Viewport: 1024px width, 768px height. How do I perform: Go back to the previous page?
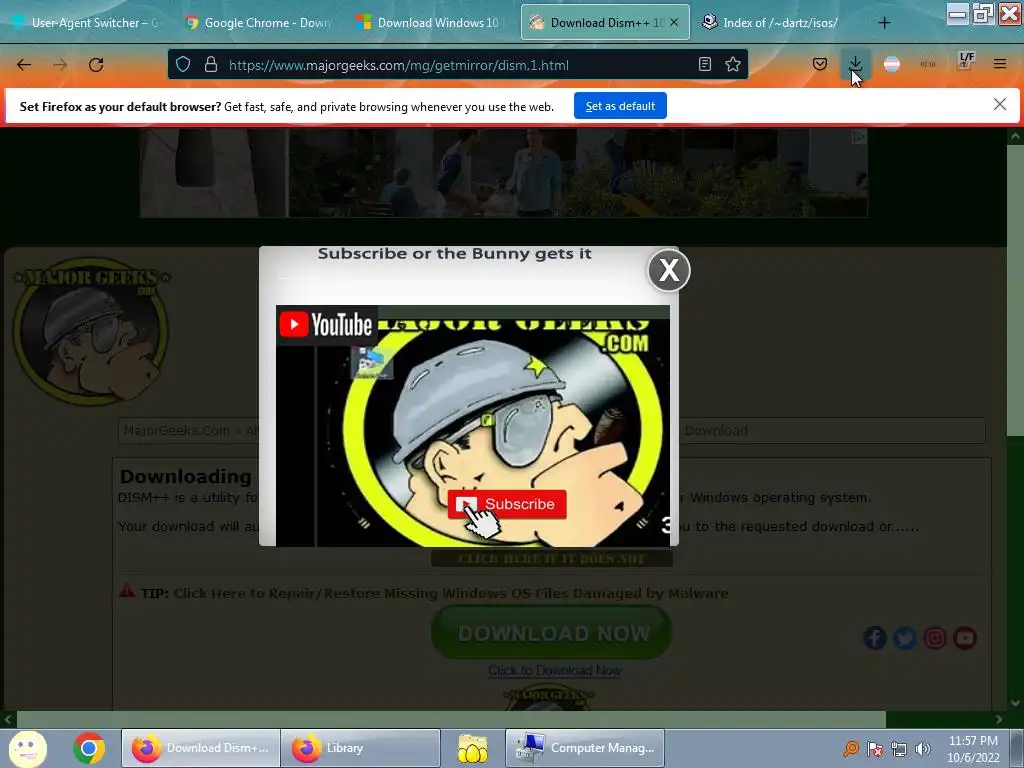pos(24,65)
